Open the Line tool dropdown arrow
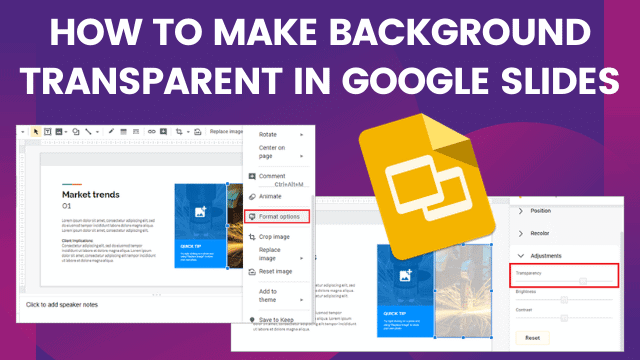This screenshot has height=360, width=640. pos(97,132)
